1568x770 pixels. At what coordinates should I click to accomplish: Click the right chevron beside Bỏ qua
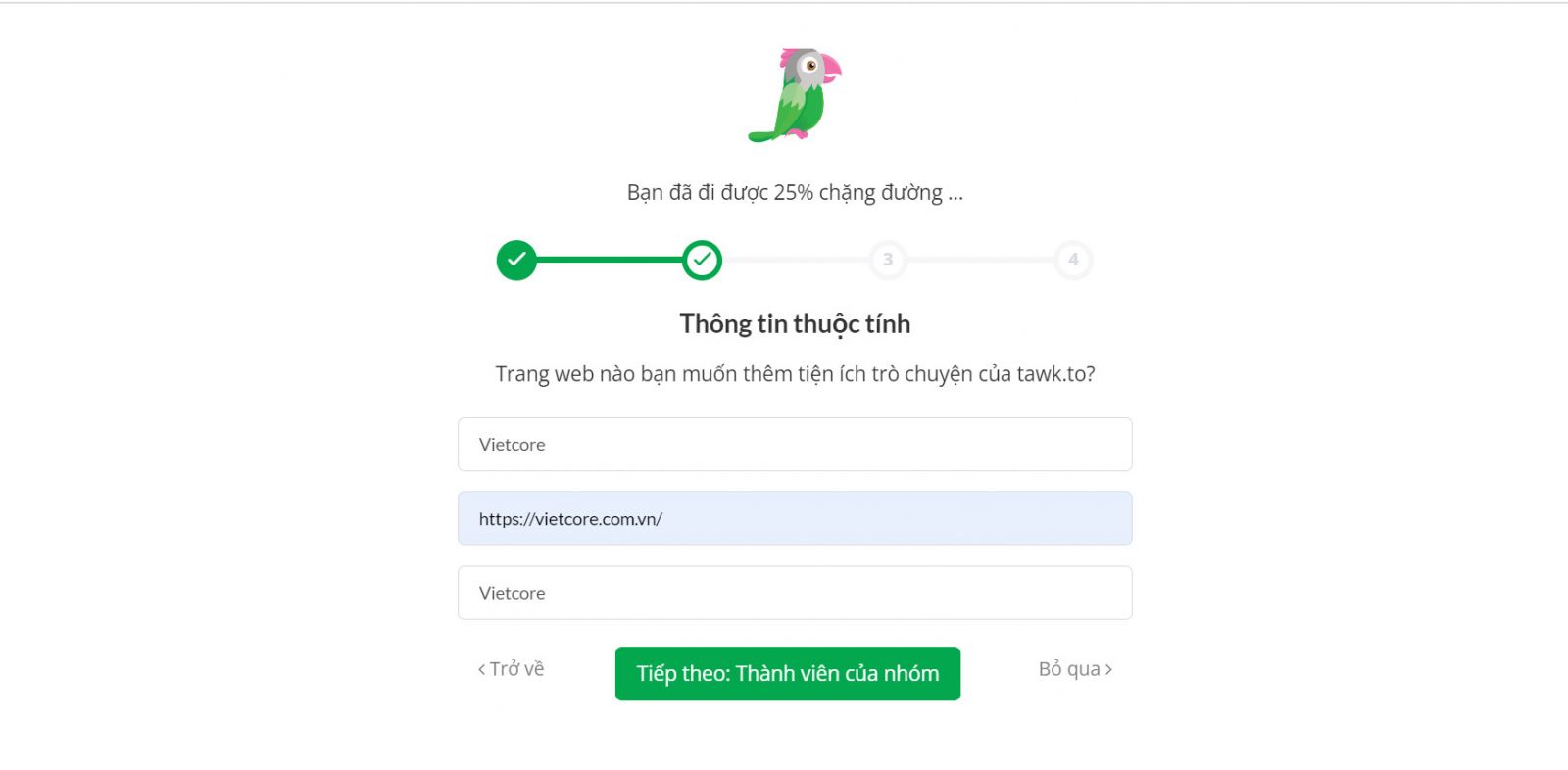1108,670
